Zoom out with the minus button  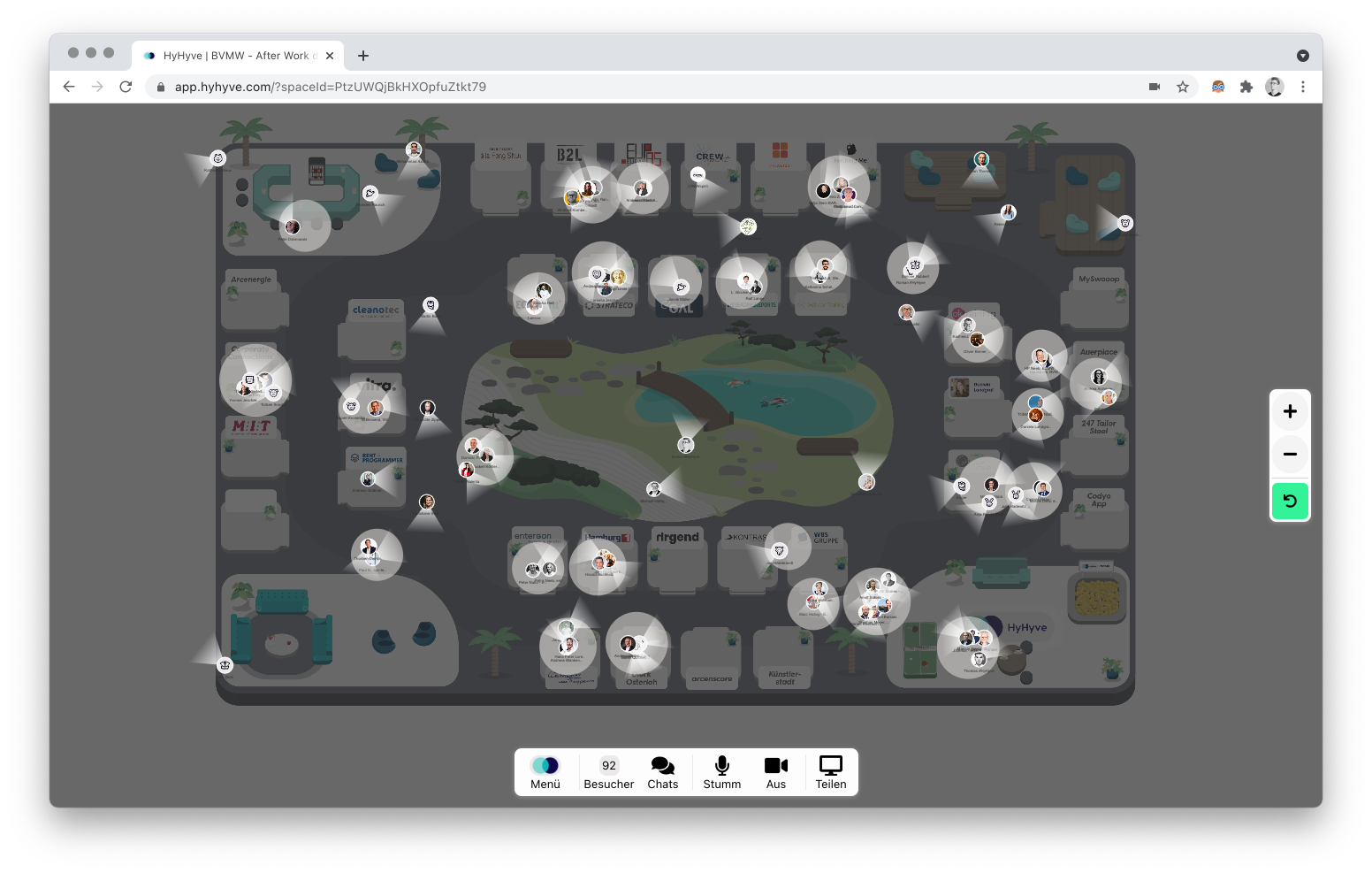coord(1290,454)
